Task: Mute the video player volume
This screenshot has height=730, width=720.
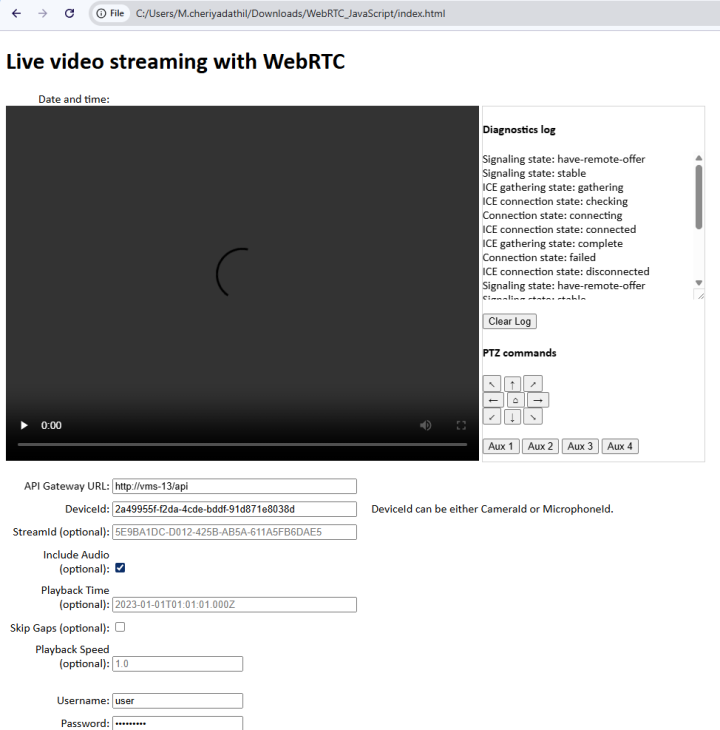Action: click(x=426, y=425)
